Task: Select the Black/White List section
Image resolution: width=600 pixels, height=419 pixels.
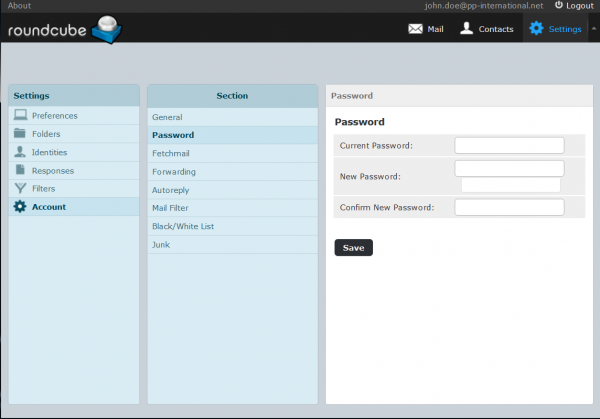Action: 183,226
